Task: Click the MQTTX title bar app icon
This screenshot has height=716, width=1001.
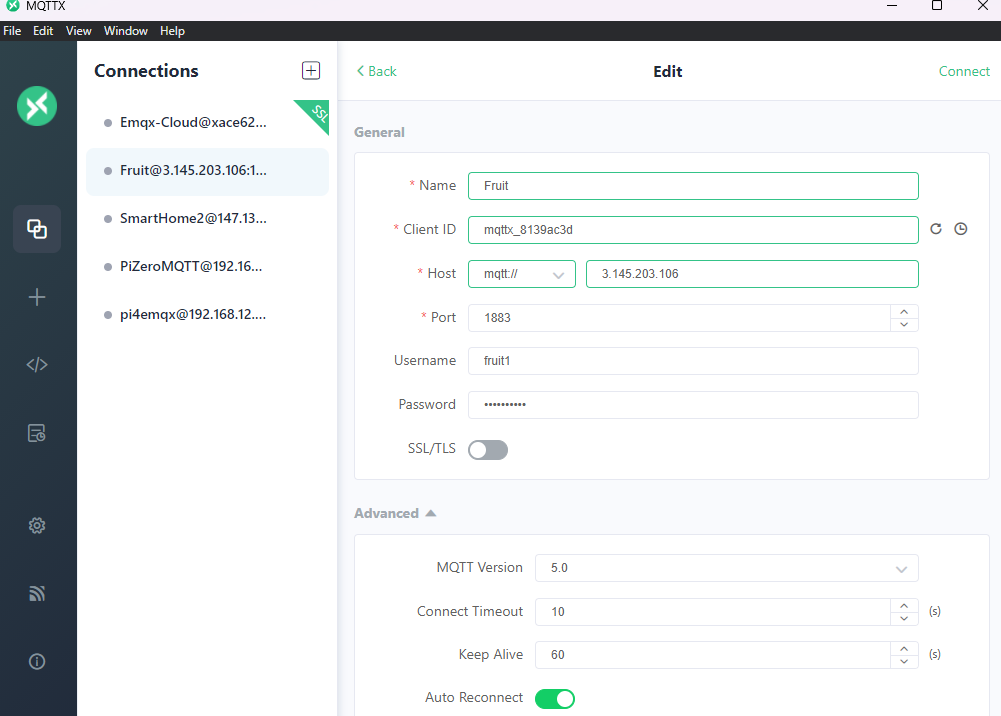Action: pos(13,6)
